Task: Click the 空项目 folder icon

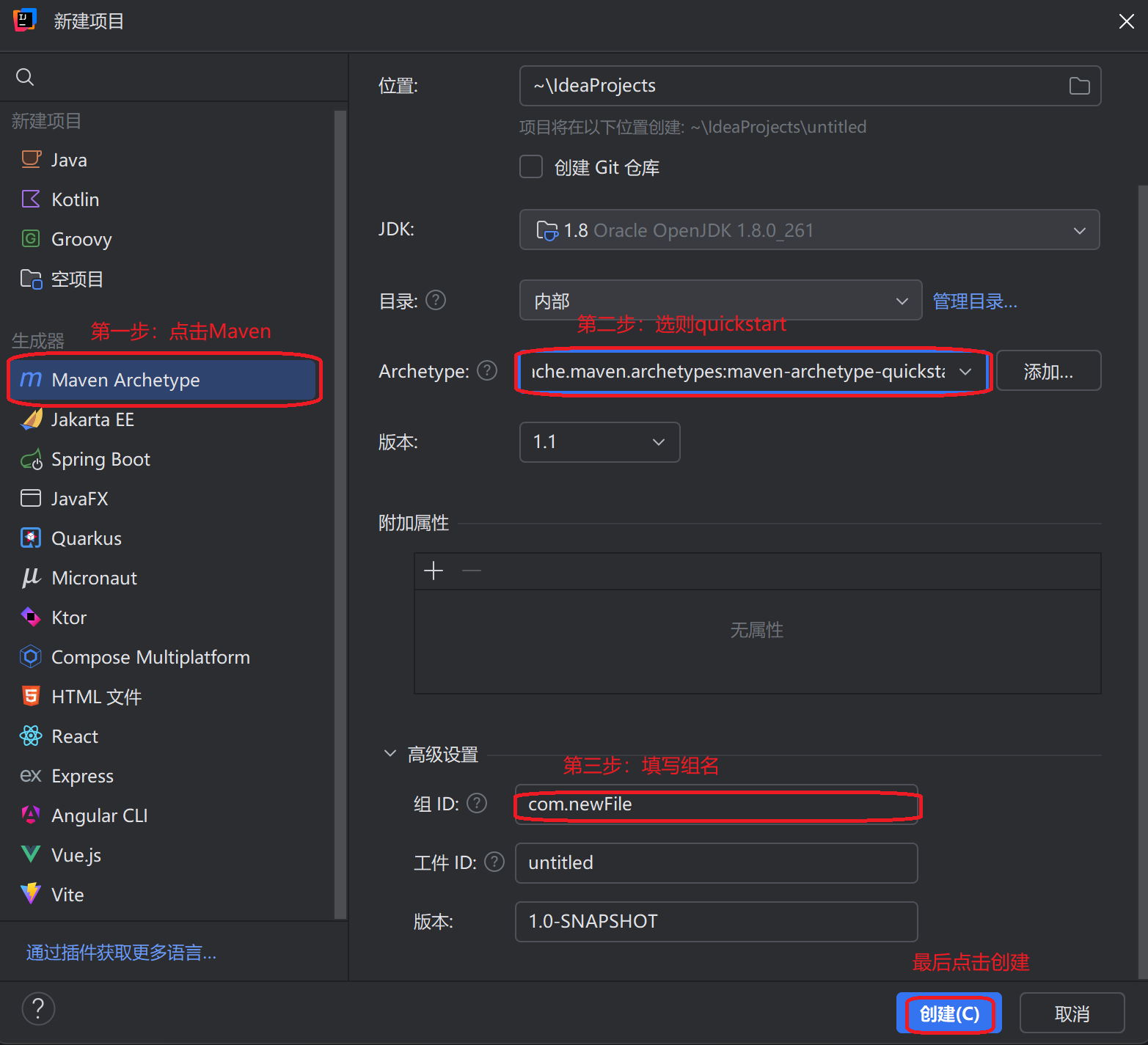Action: click(x=31, y=279)
